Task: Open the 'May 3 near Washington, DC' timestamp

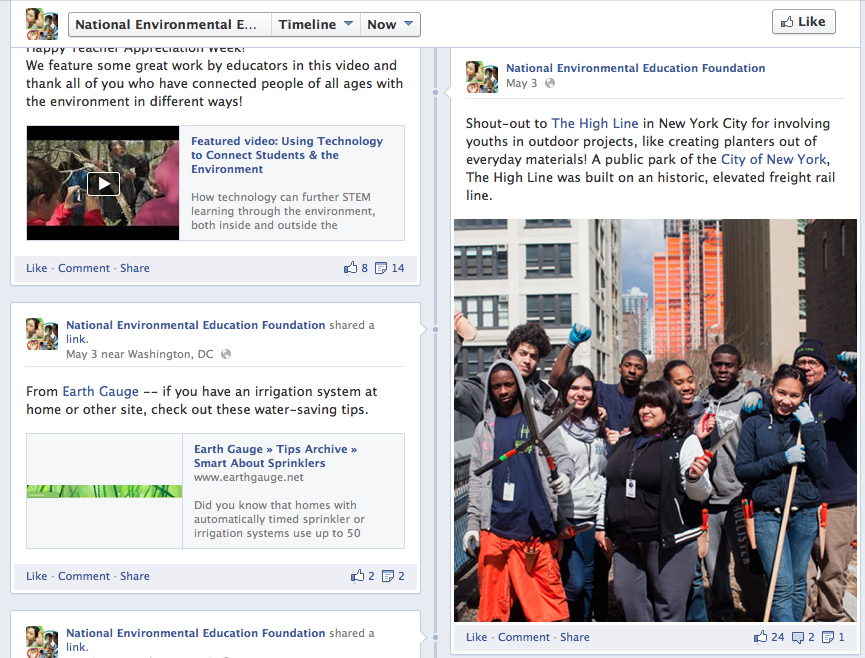Action: [x=140, y=354]
